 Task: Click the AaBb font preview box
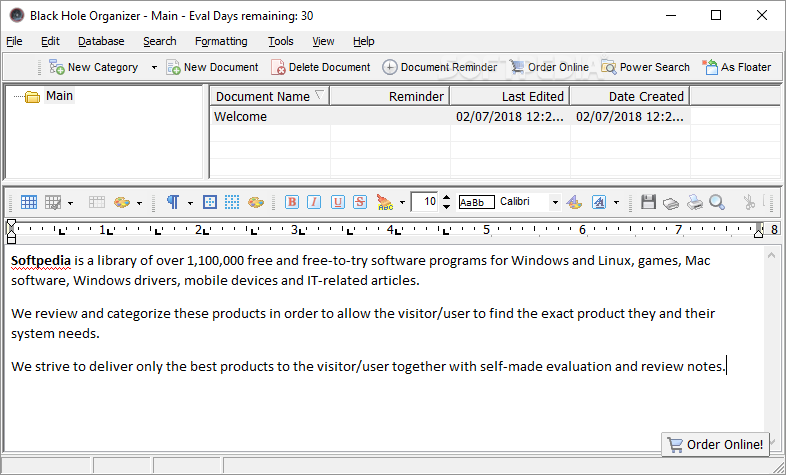pos(477,202)
